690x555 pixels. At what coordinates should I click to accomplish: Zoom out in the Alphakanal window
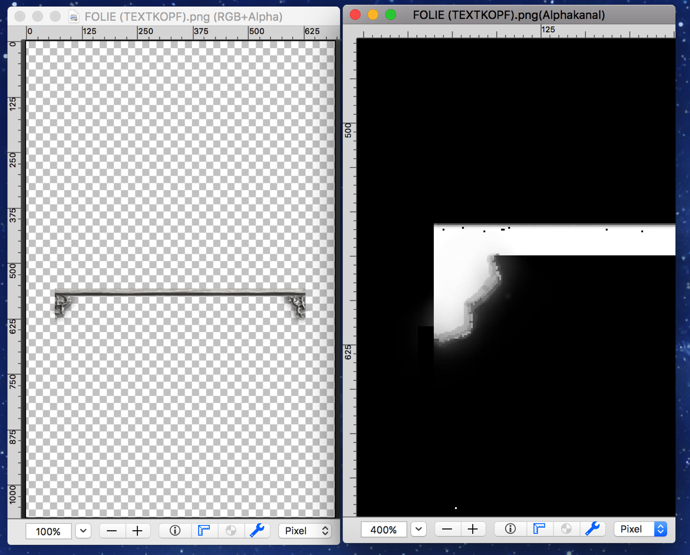click(x=447, y=529)
